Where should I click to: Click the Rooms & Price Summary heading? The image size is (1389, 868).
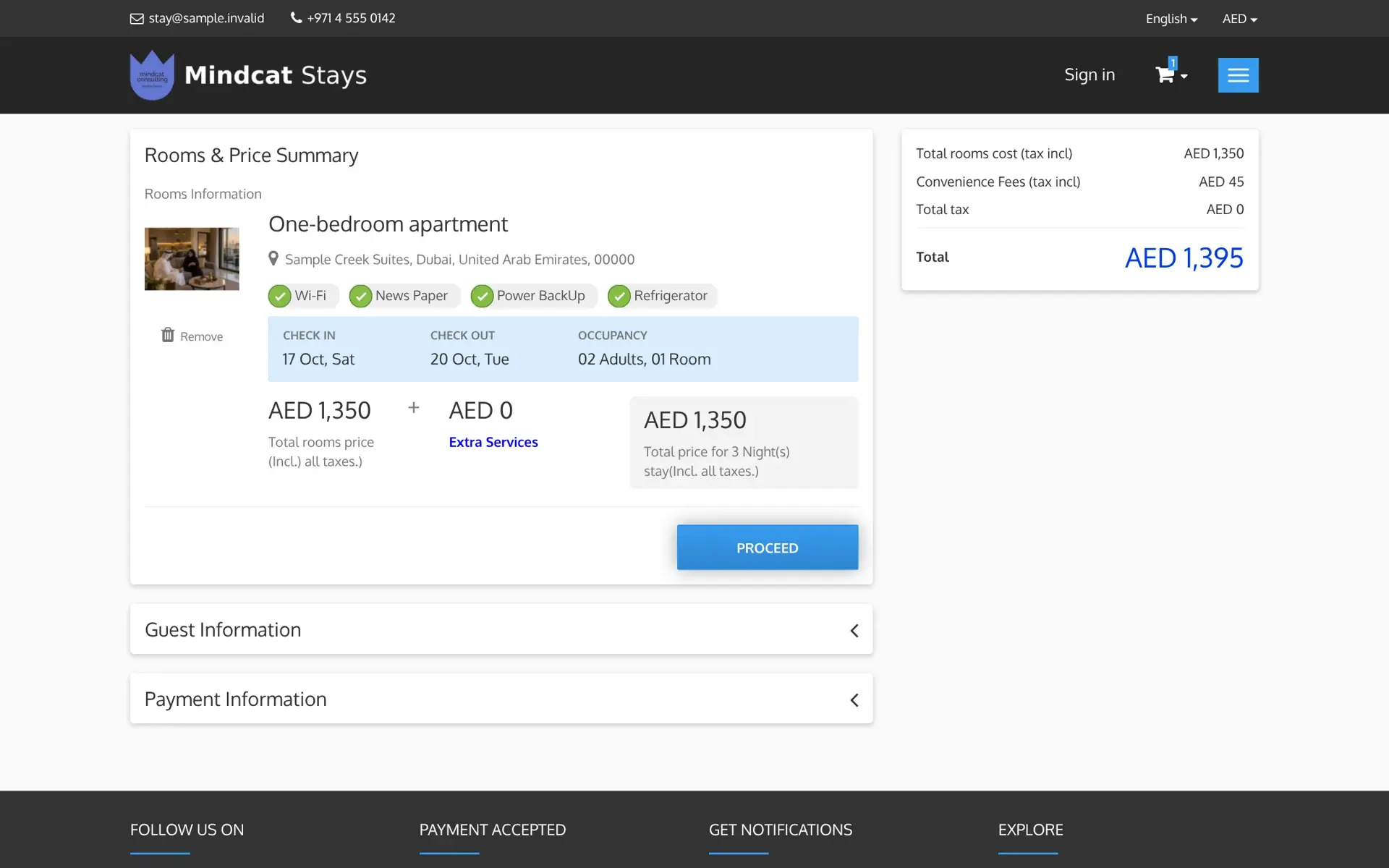pos(251,155)
